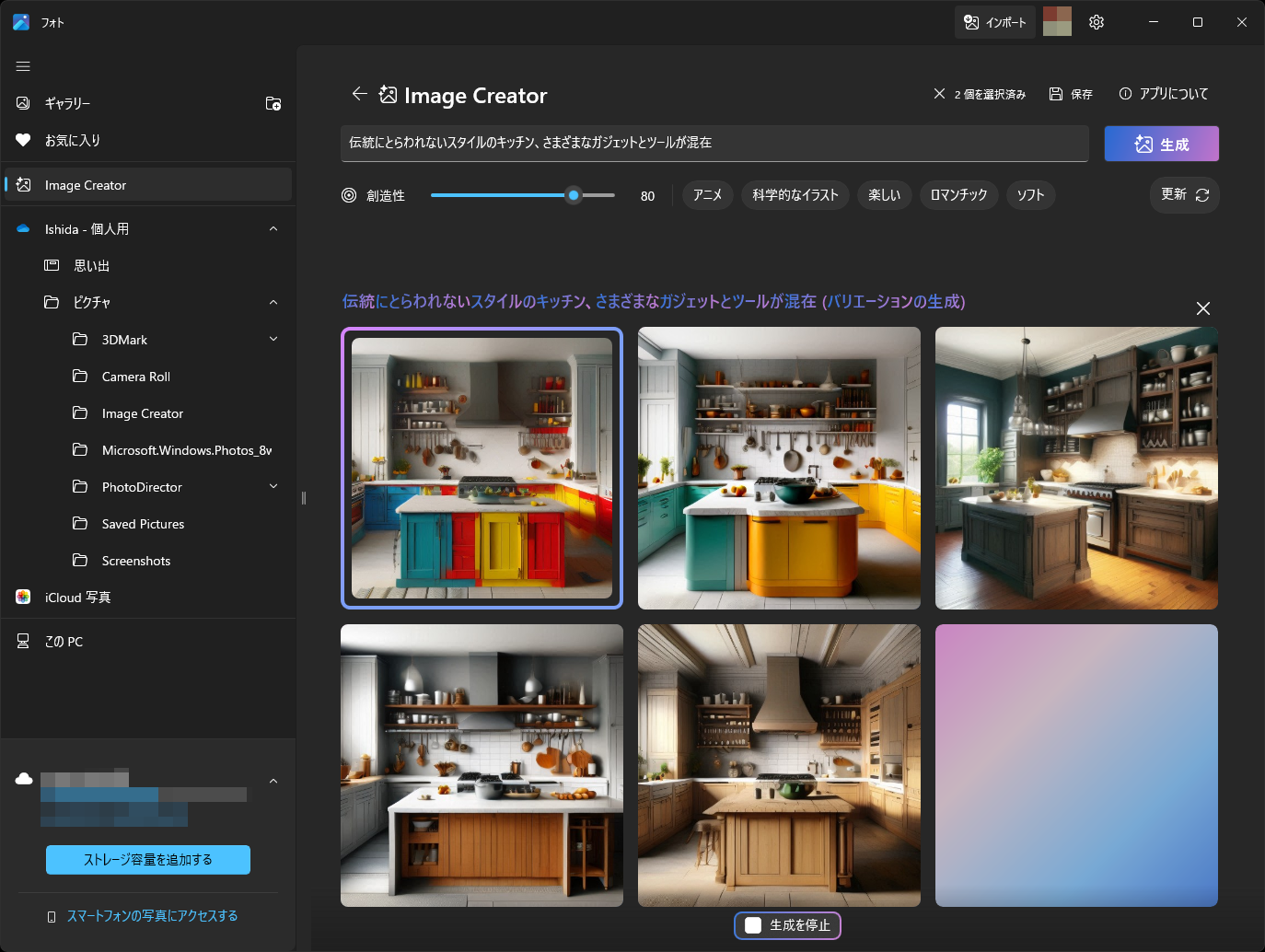Select the rustic light wood kitchen thumbnail
Viewport: 1265px width, 952px height.
779,765
